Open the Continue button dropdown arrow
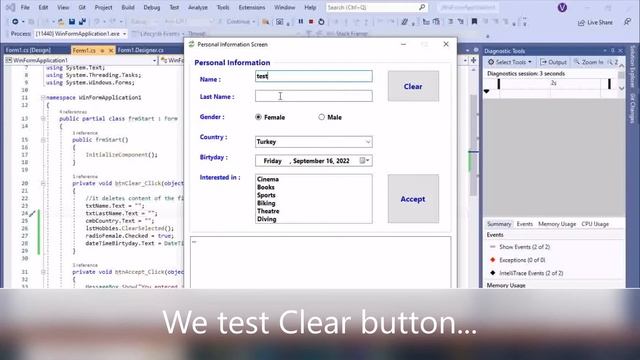The height and width of the screenshot is (360, 640). (x=254, y=22)
